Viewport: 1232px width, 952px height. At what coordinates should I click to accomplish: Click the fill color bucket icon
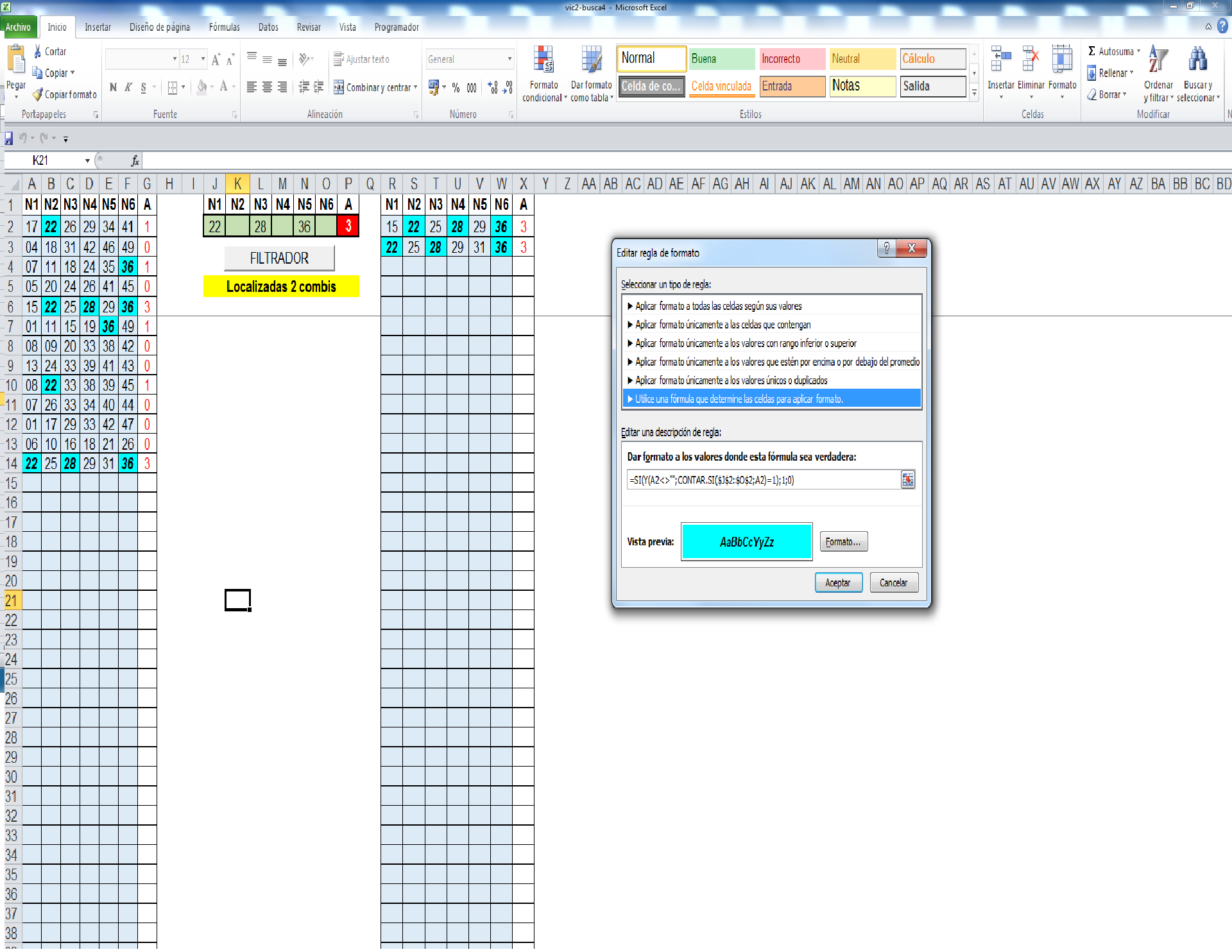pyautogui.click(x=201, y=87)
